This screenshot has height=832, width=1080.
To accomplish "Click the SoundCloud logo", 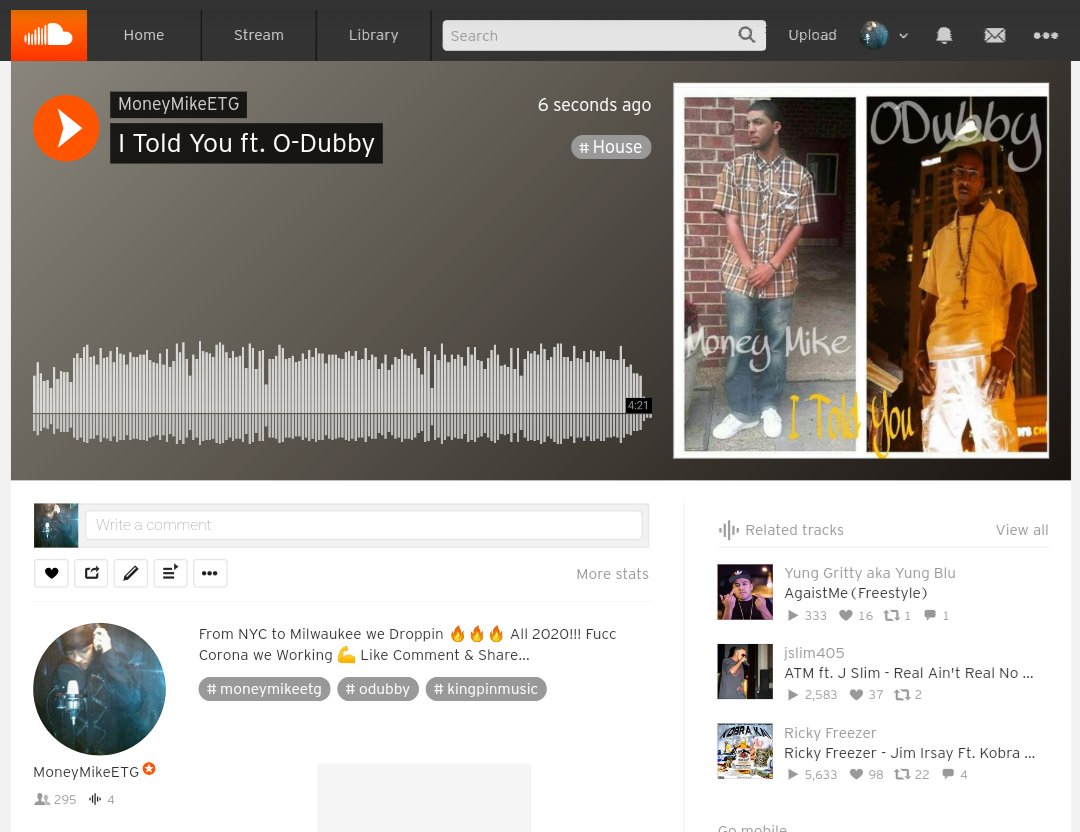I will pyautogui.click(x=49, y=35).
